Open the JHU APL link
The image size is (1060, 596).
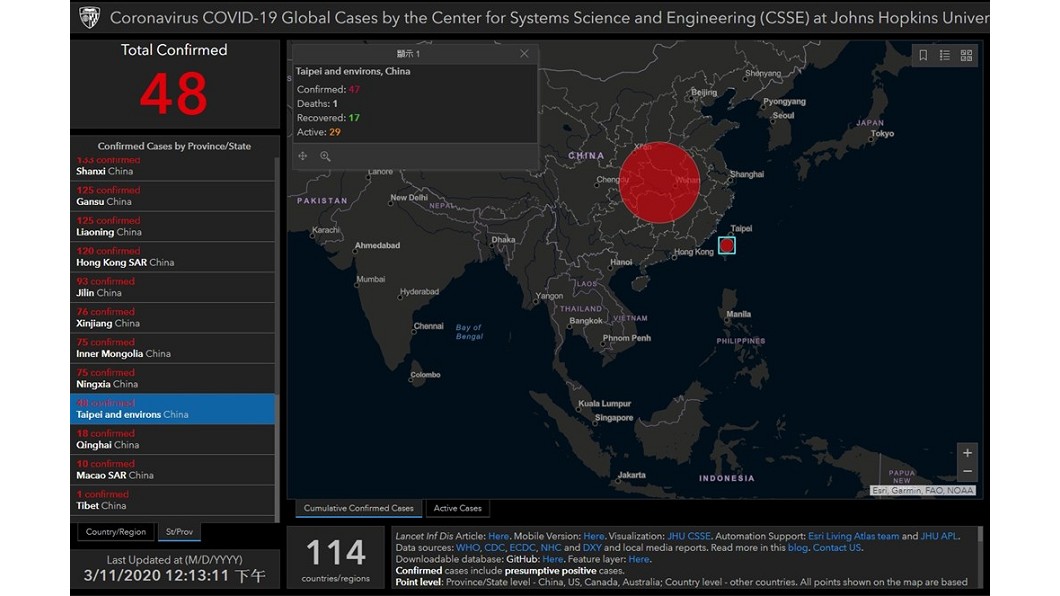(939, 536)
